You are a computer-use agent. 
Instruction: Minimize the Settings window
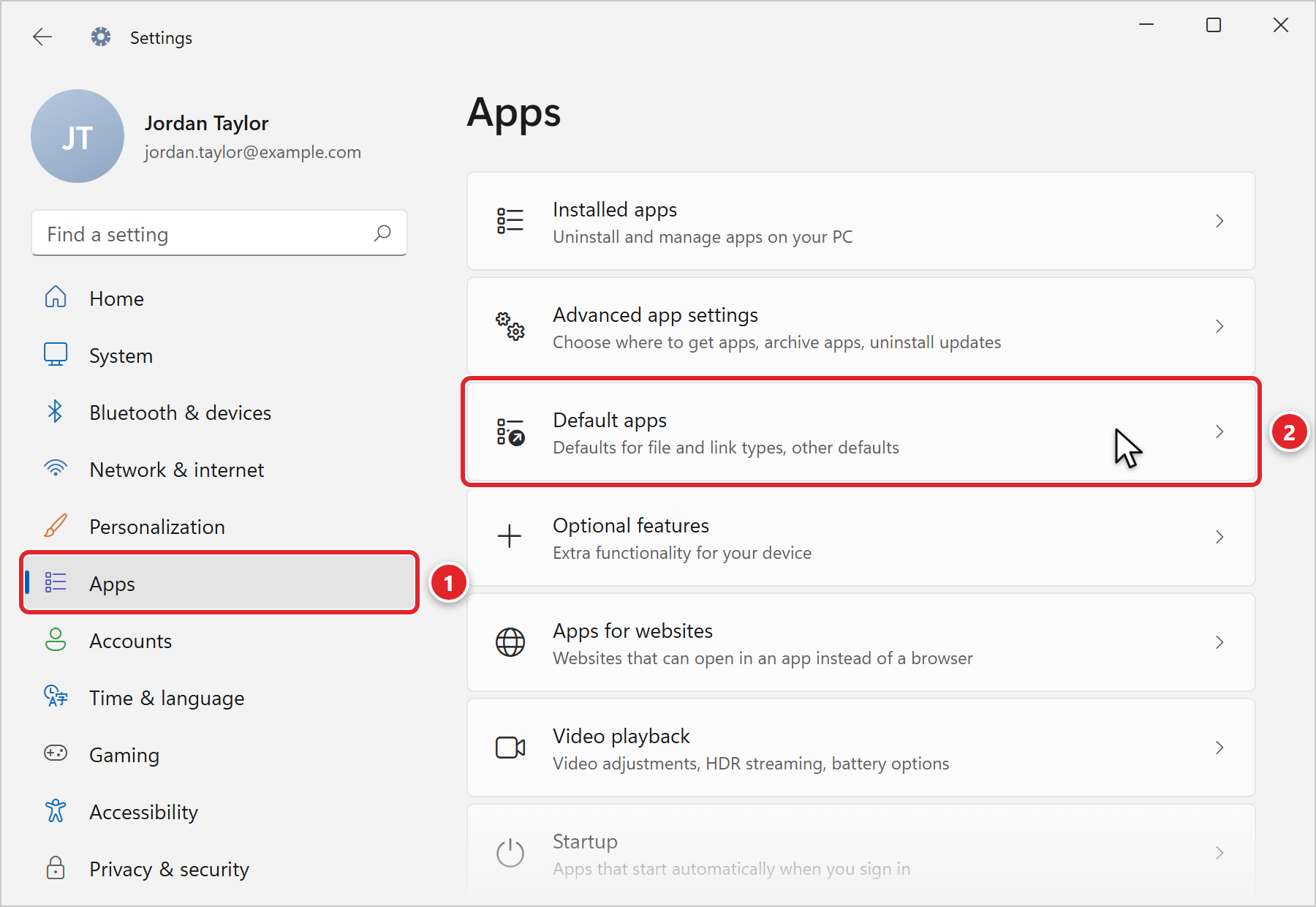click(1146, 25)
